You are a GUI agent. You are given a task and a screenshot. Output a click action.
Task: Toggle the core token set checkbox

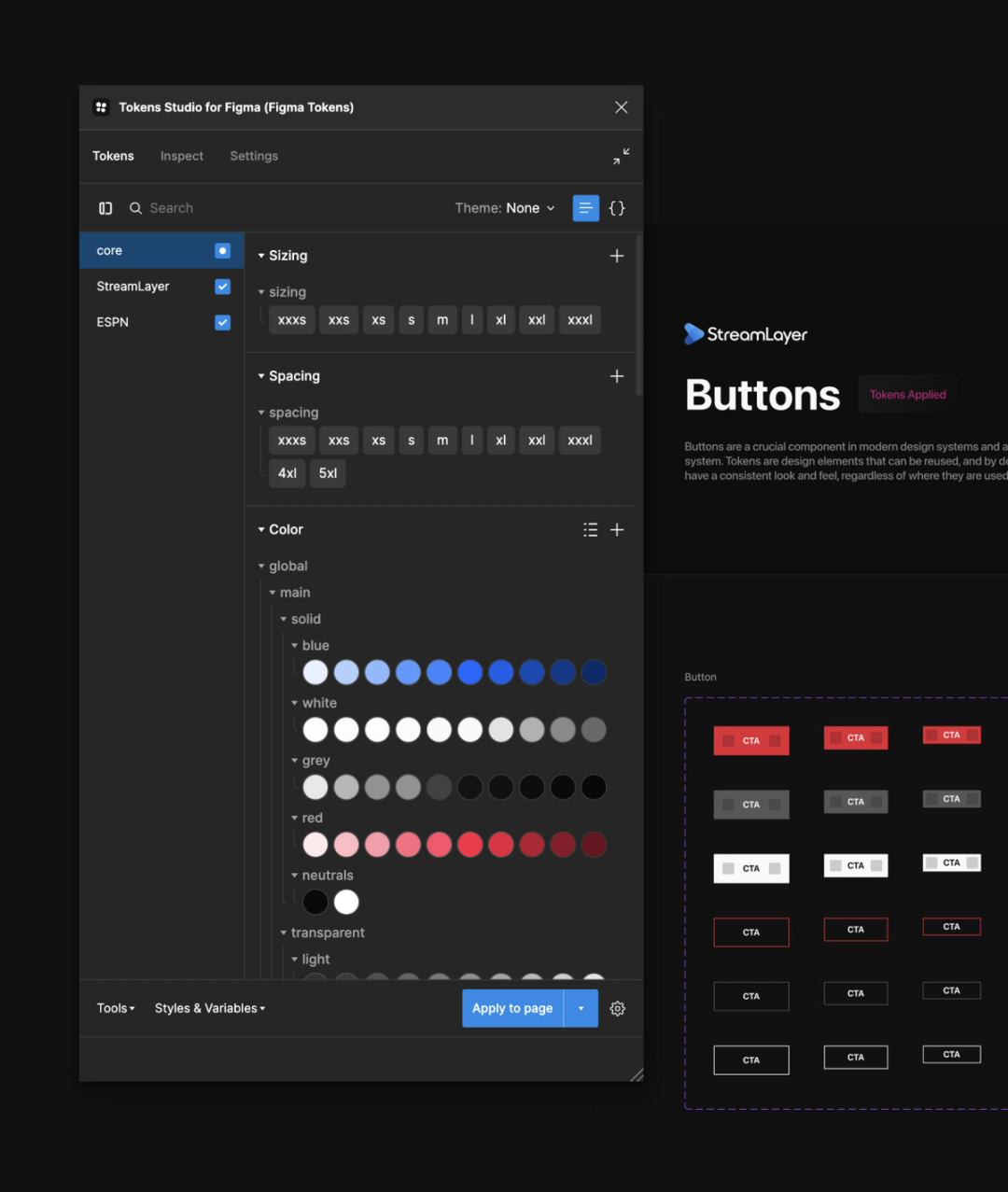[x=222, y=251]
